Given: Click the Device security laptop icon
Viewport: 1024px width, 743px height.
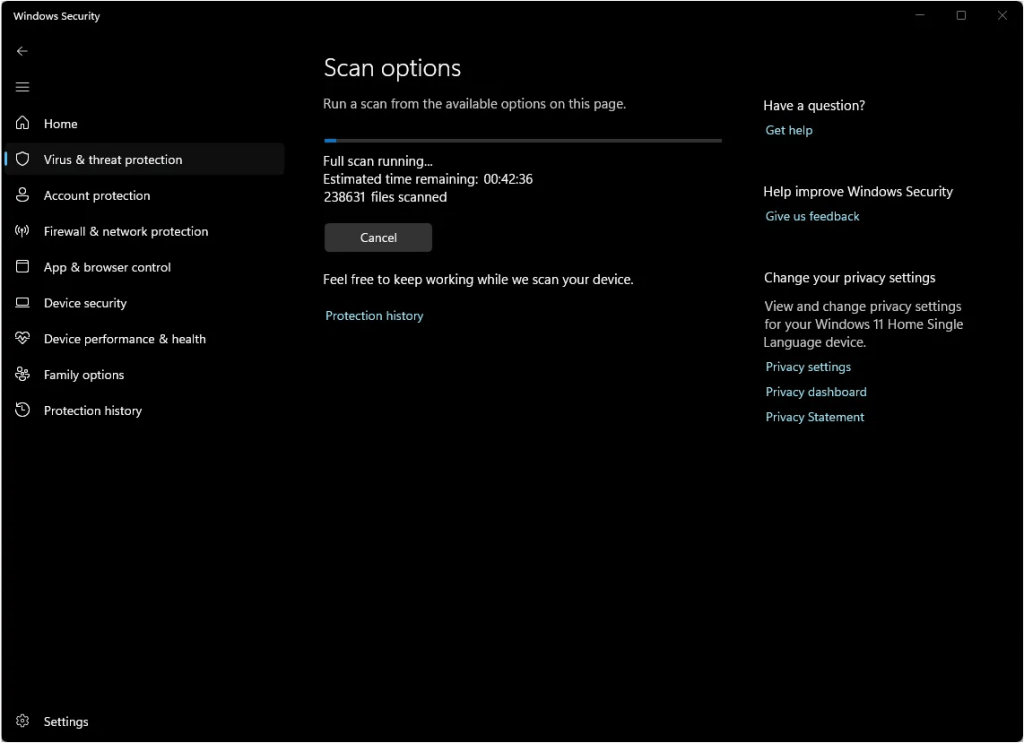Looking at the screenshot, I should click(x=22, y=303).
